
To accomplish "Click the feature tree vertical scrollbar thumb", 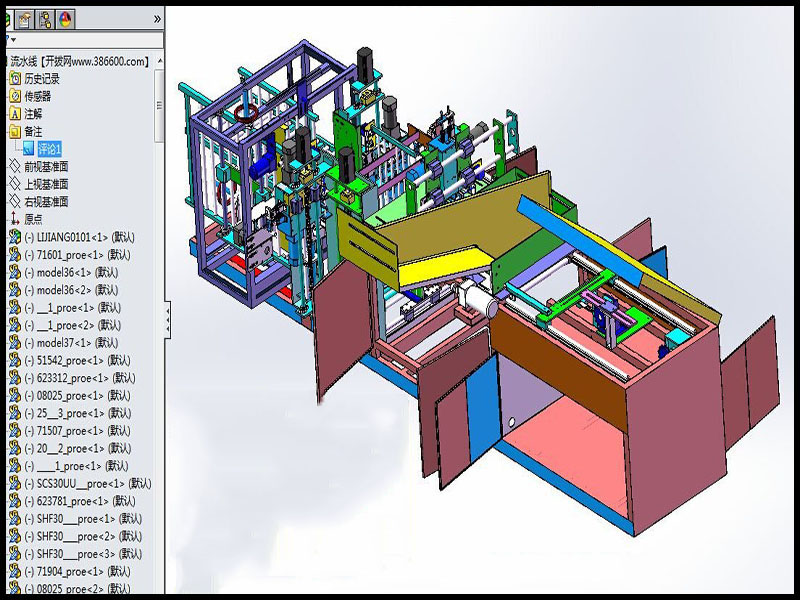I will click(x=158, y=105).
